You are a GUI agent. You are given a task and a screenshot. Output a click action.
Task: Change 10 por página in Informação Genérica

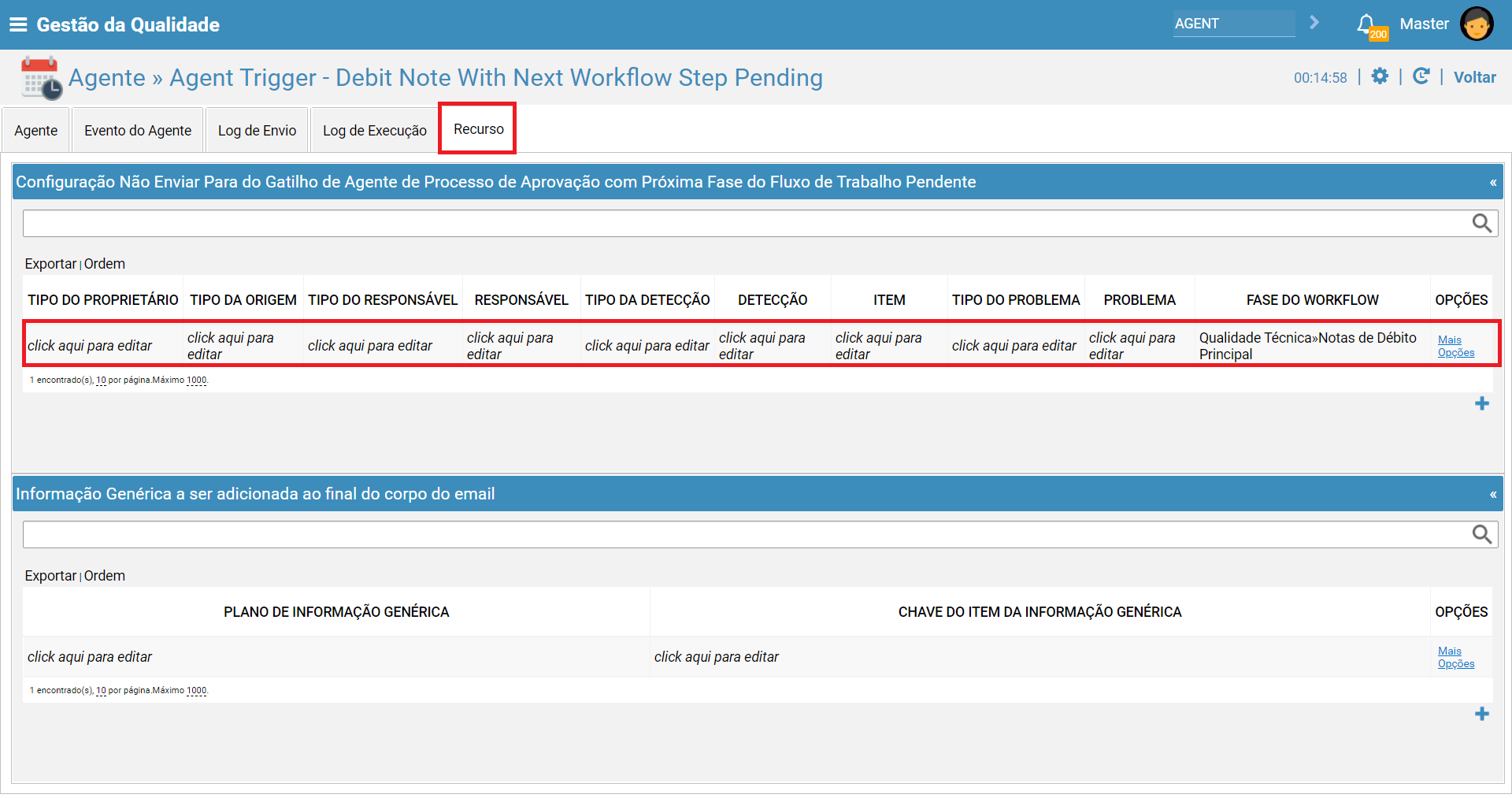coord(101,690)
